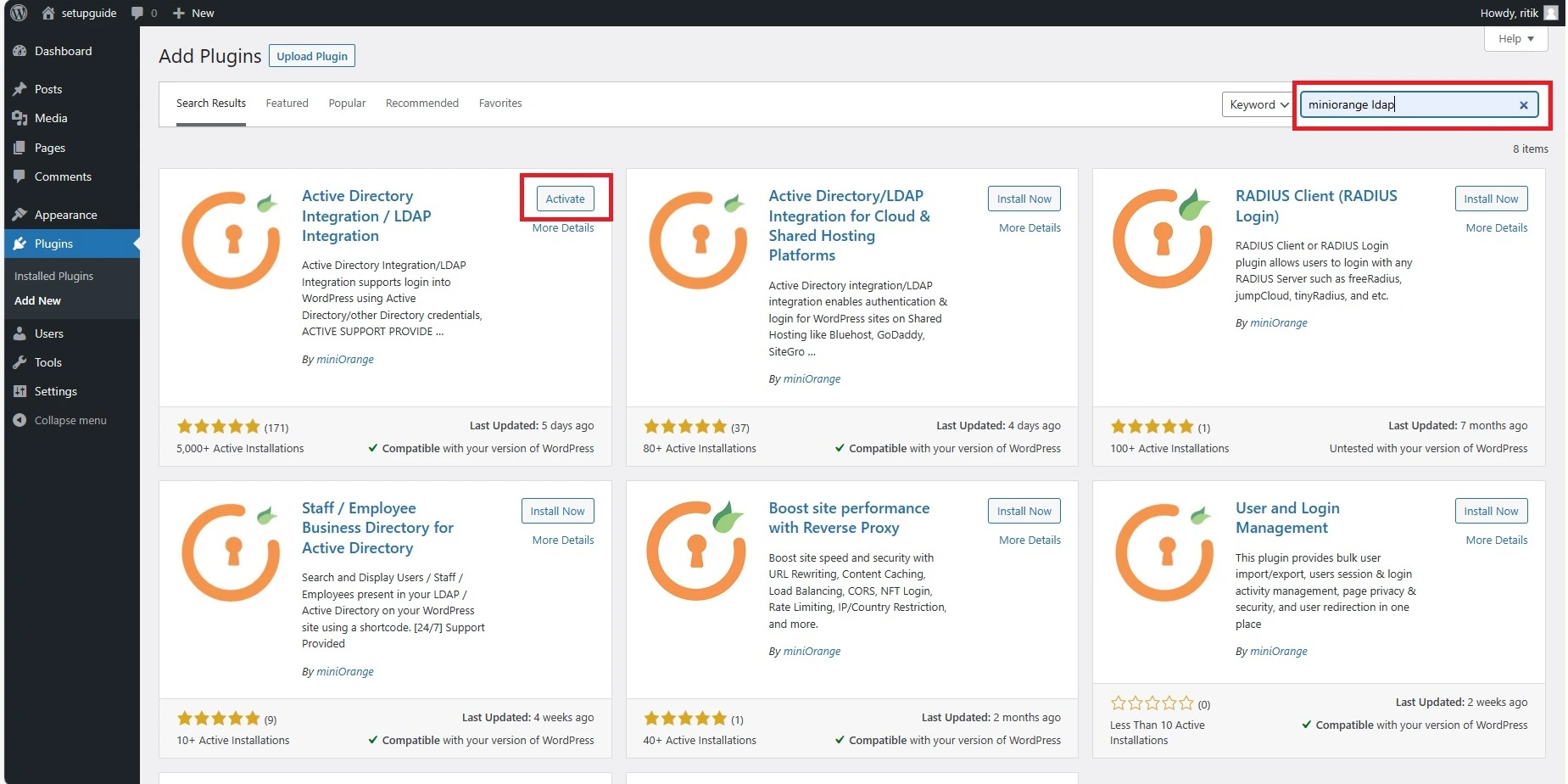Click the Appearance paintbrush icon
1568x784 pixels.
(20, 215)
